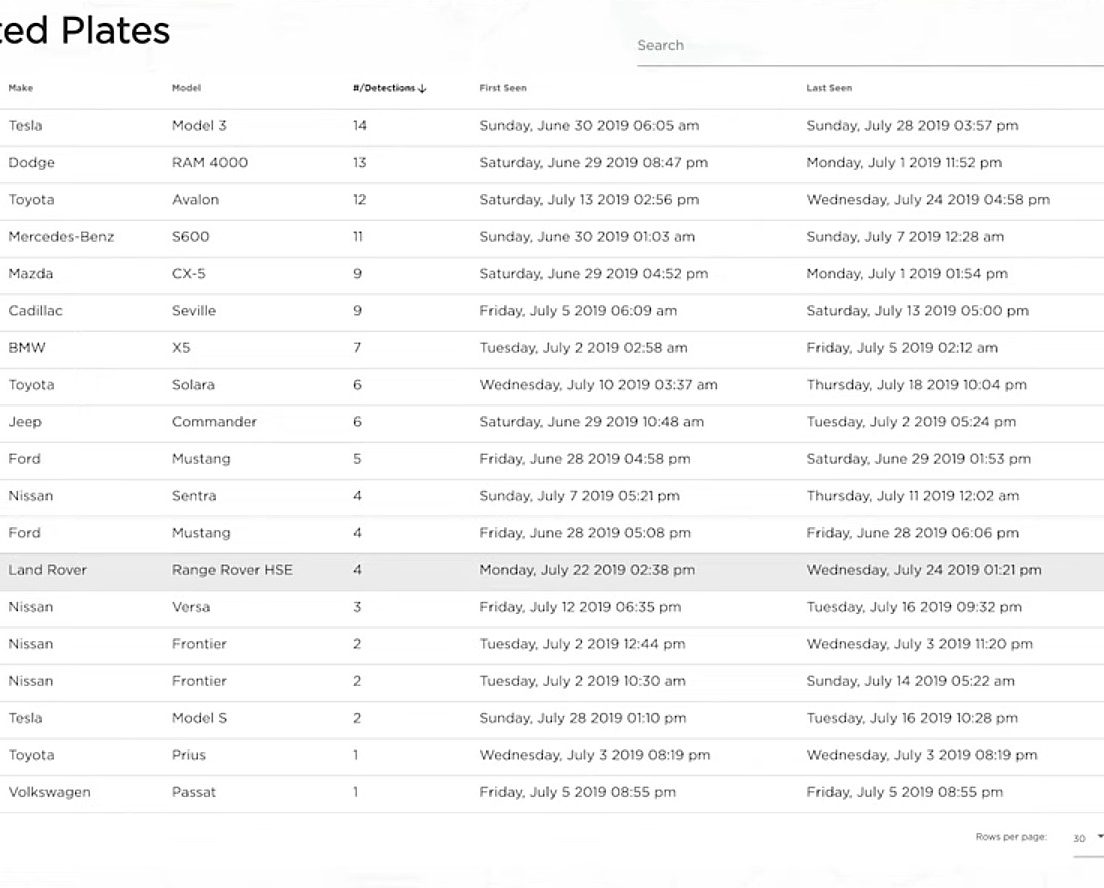Click the Solara model cell
Image resolution: width=1104 pixels, height=888 pixels.
193,384
